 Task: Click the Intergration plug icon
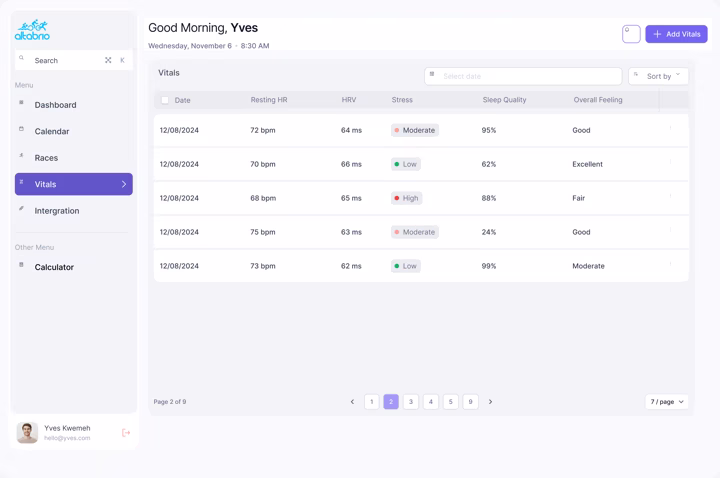click(x=21, y=208)
